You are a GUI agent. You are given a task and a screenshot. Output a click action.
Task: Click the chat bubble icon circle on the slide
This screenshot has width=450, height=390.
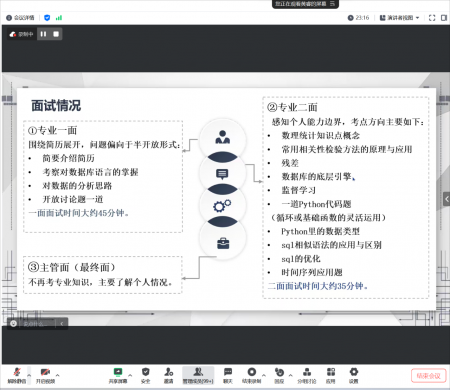click(223, 173)
